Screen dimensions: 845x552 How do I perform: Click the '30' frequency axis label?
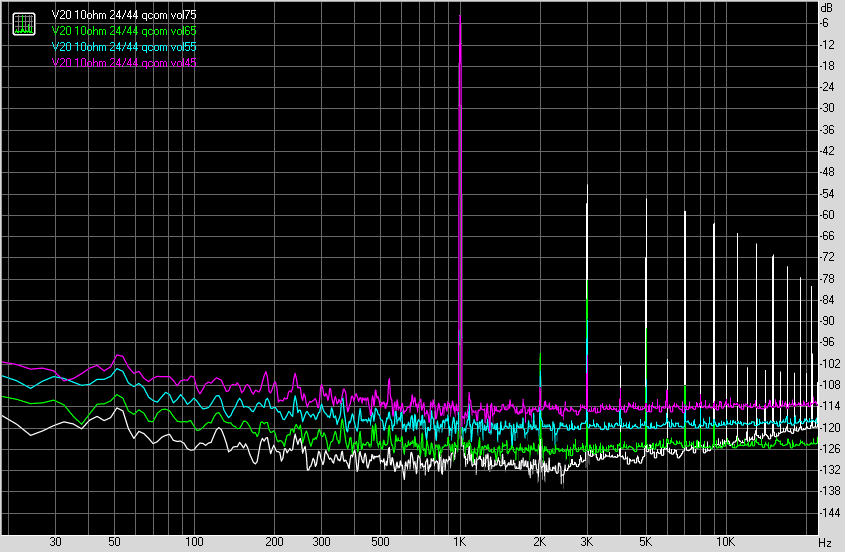[56, 542]
